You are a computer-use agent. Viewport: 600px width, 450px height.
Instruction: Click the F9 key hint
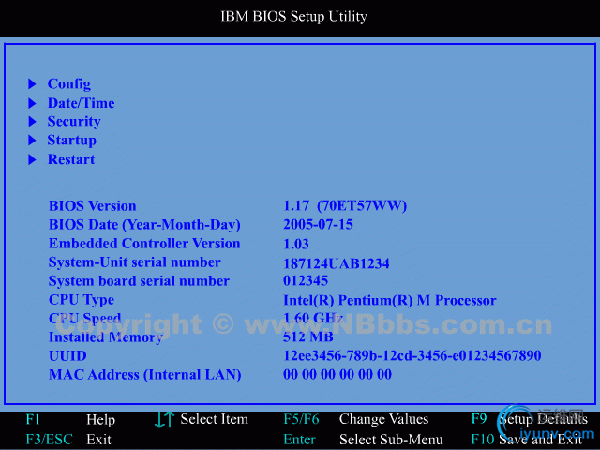pyautogui.click(x=479, y=419)
